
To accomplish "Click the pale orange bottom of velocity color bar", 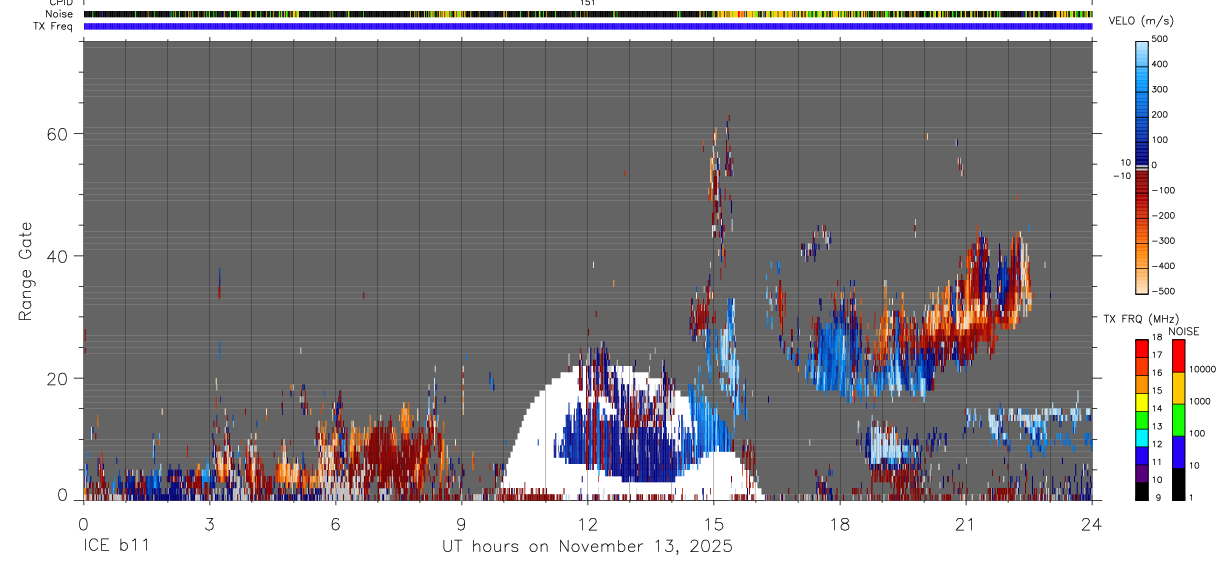I will click(1142, 282).
